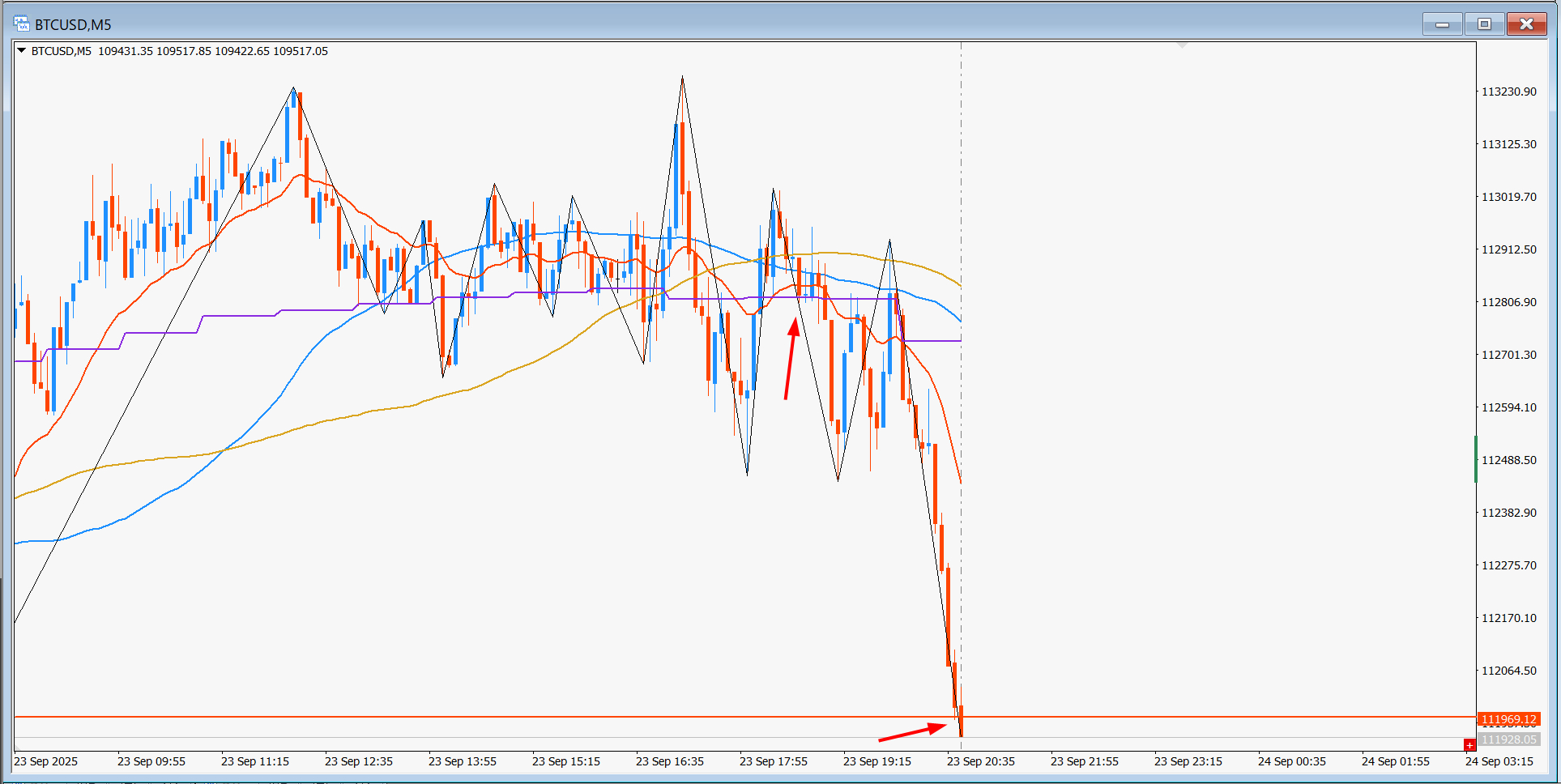Click the 23 Sep 12:35 time label
This screenshot has width=1561, height=784.
click(359, 761)
